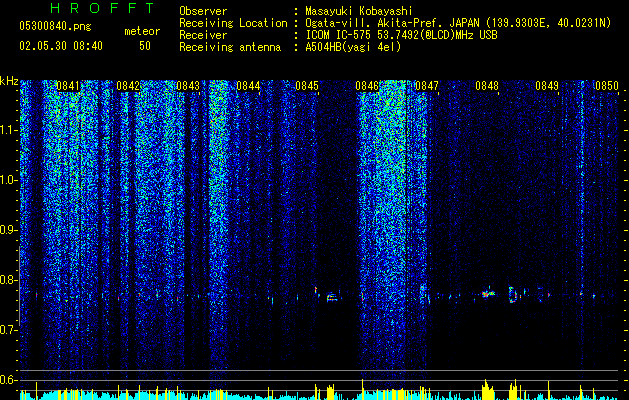
Task: Click the date stamp 02.05.30 08:40
Action: point(61,46)
